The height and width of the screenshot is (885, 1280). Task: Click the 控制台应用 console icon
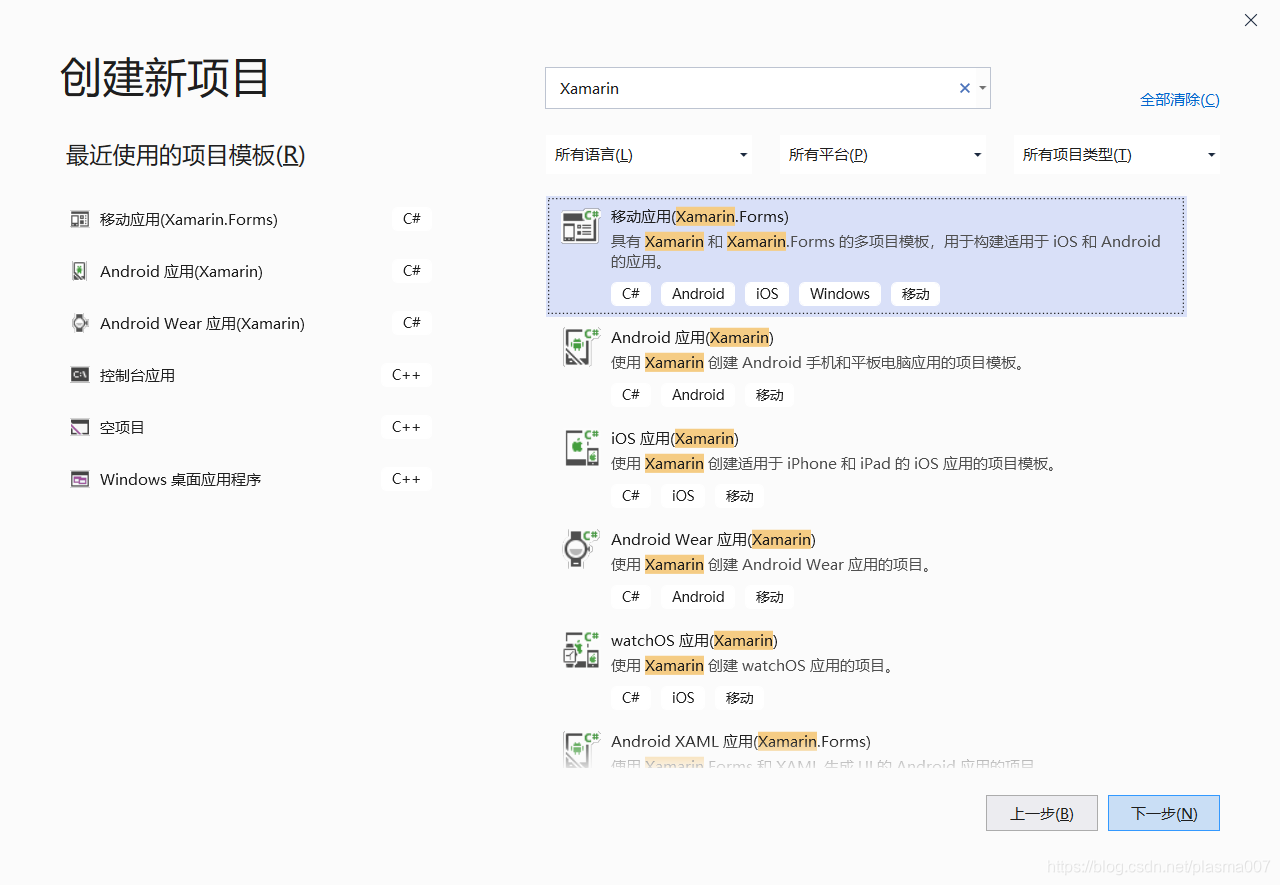tap(80, 375)
